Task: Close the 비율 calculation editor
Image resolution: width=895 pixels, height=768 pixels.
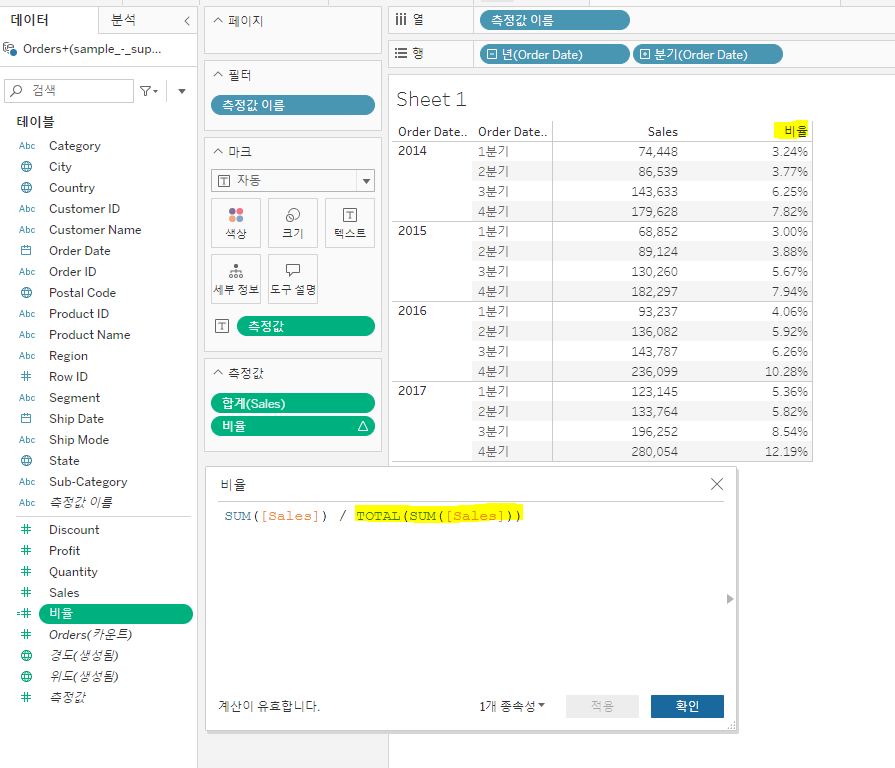Action: [x=717, y=484]
